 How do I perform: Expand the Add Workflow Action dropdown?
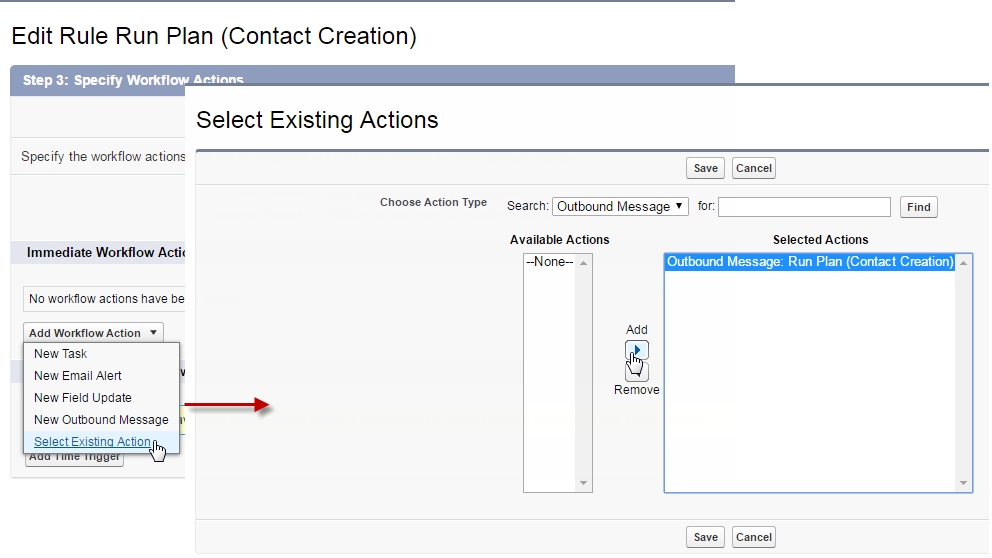[93, 333]
